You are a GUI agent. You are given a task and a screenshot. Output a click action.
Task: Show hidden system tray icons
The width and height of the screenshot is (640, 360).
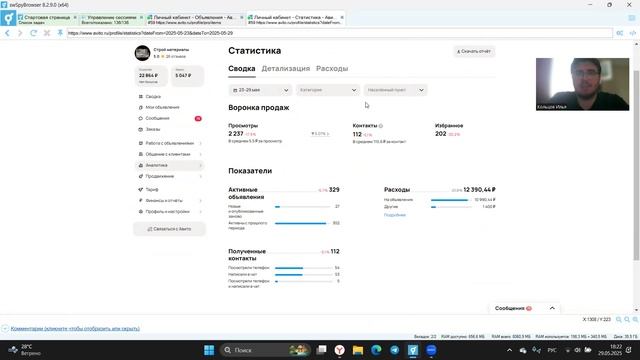pyautogui.click(x=509, y=350)
